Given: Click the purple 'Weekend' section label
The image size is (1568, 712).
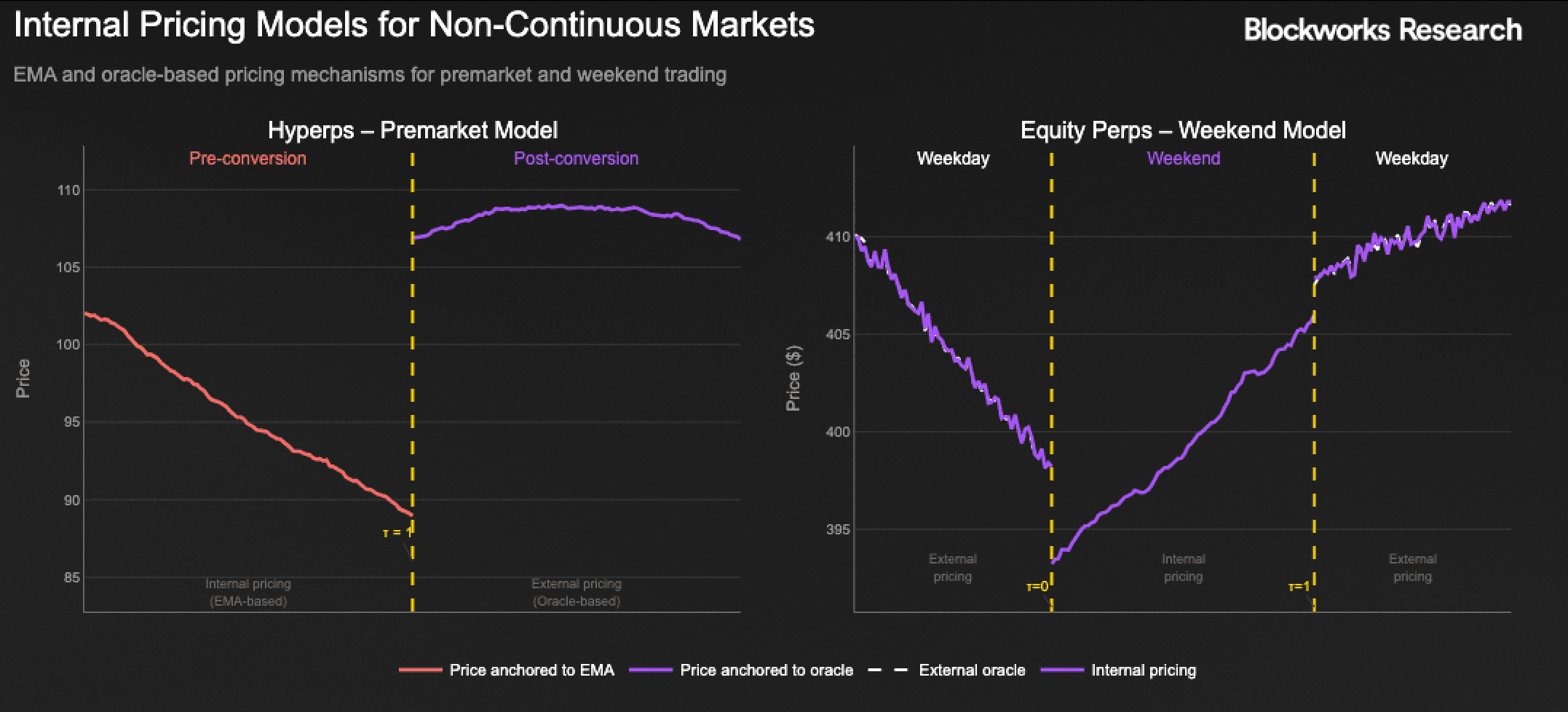Looking at the screenshot, I should point(1183,159).
